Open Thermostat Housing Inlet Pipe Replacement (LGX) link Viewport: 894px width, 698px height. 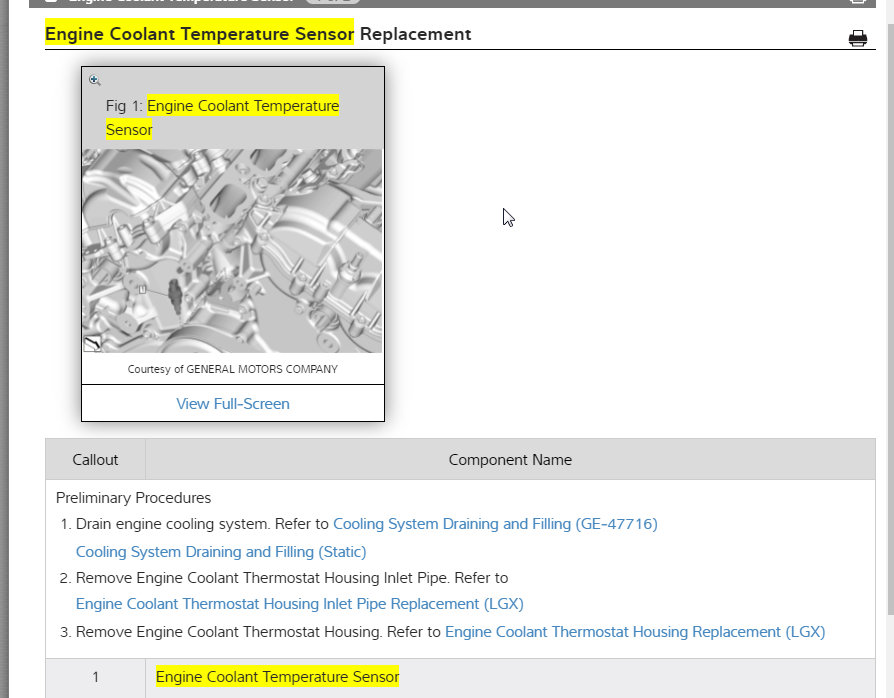click(x=299, y=604)
